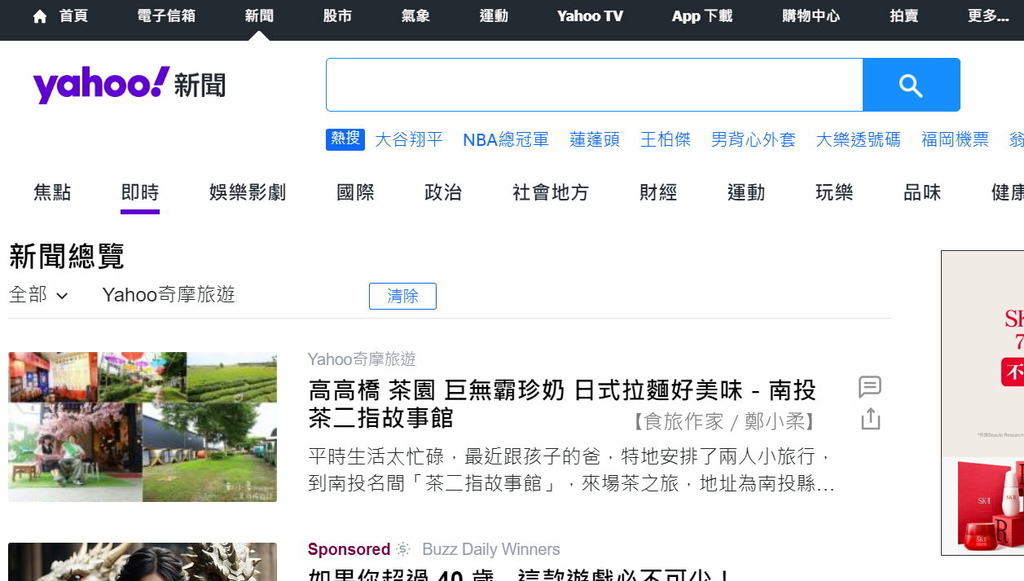Go to 股市 in top bar
Screen dimensions: 1024x581
point(338,16)
